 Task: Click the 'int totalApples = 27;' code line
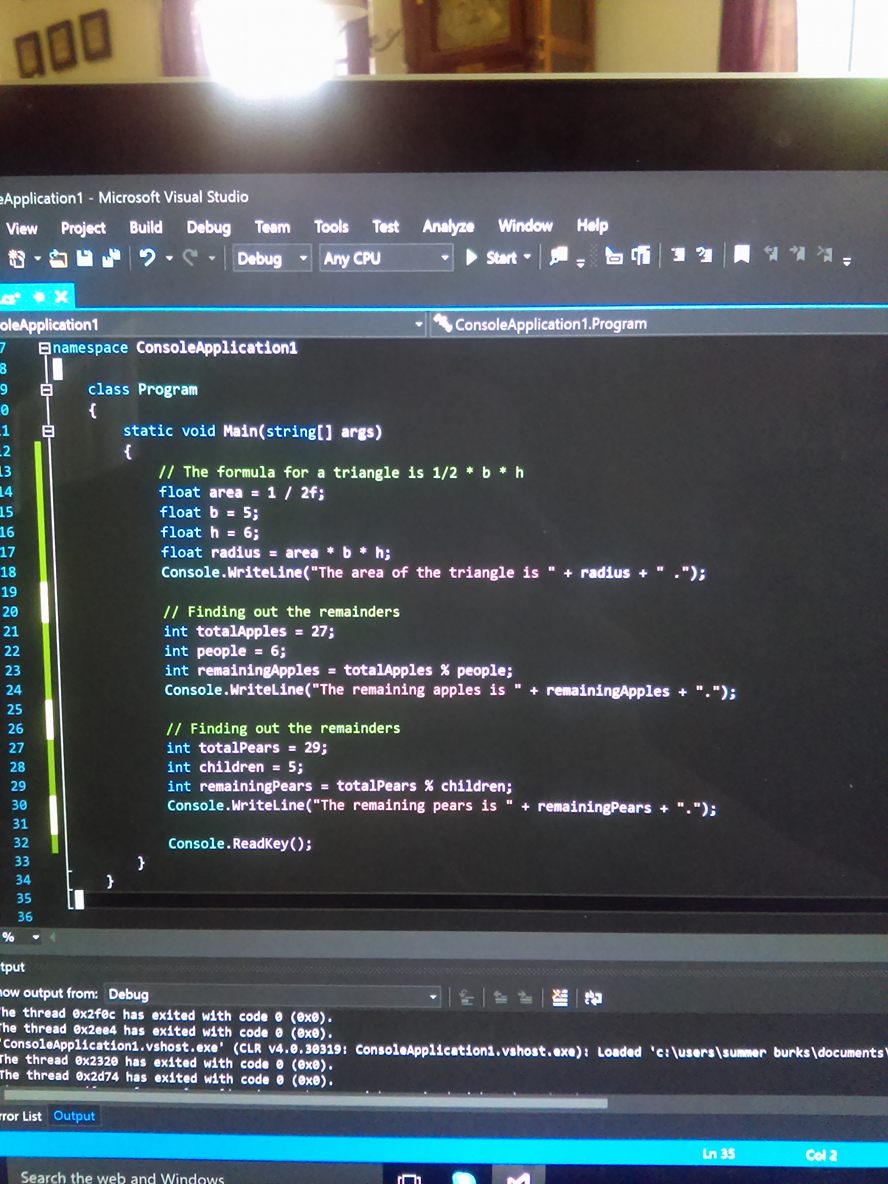coord(248,631)
